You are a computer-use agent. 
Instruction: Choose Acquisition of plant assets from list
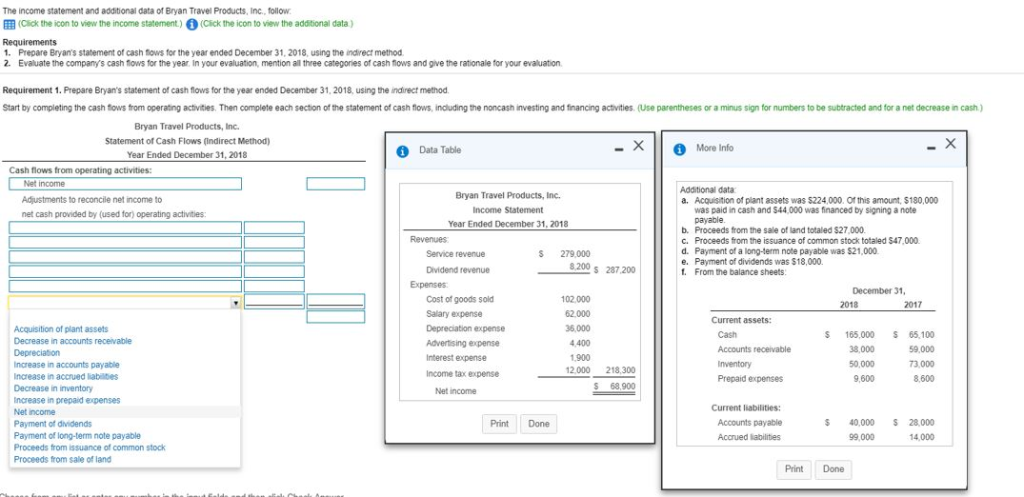[x=61, y=329]
